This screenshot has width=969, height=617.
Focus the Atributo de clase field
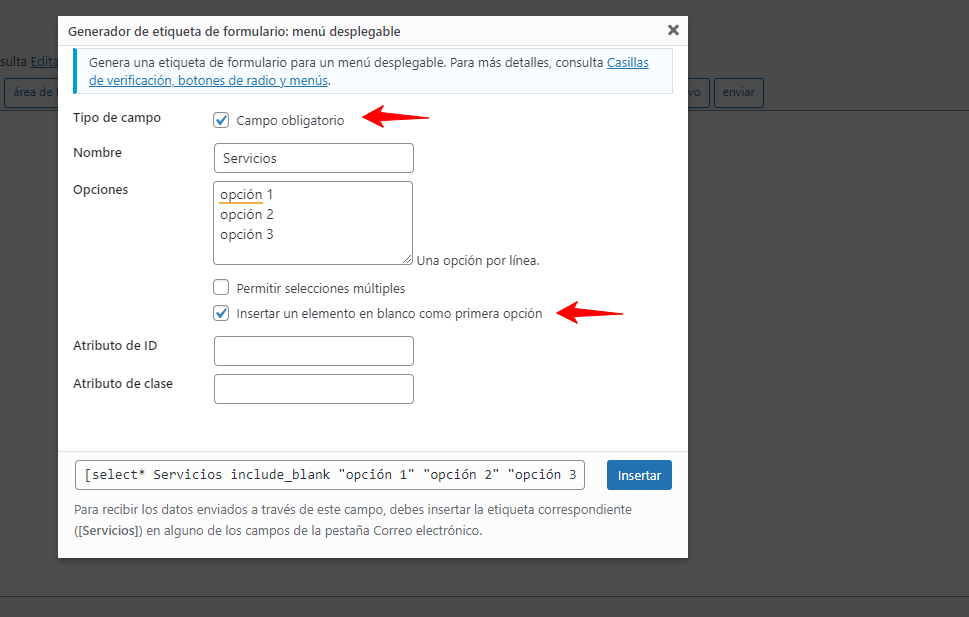(x=313, y=389)
